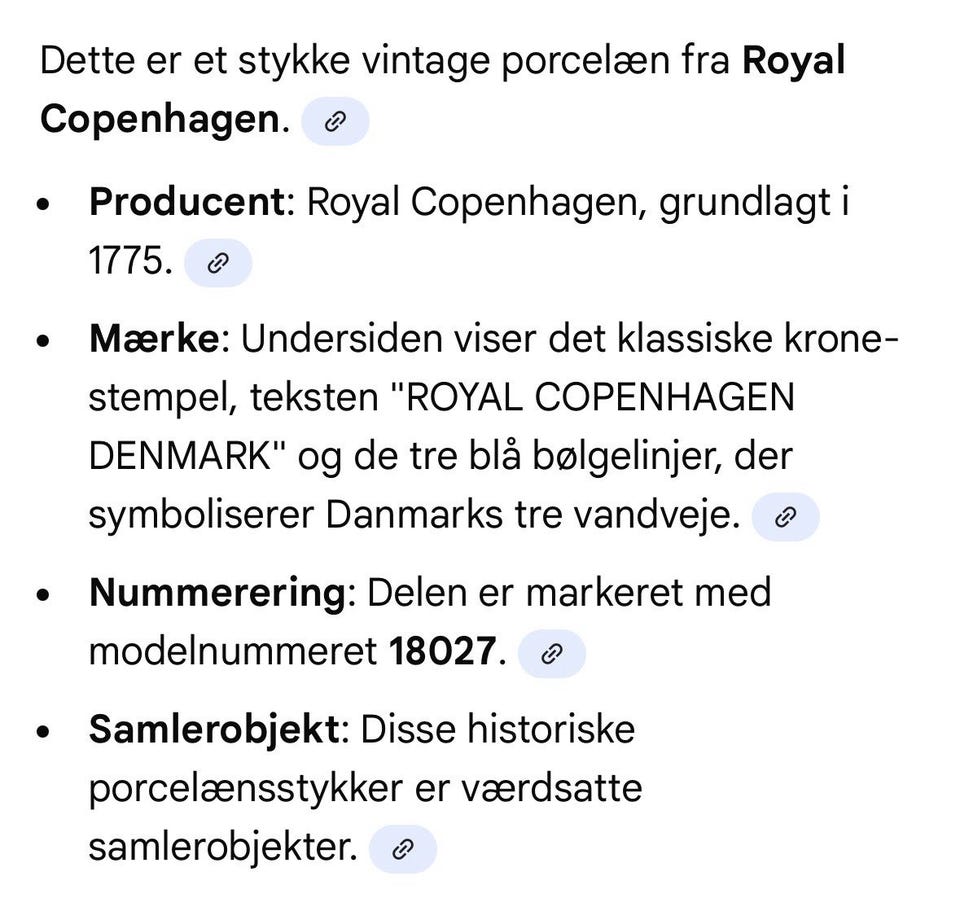Click the bold 'Copenhagen' word in the intro

pos(158,120)
